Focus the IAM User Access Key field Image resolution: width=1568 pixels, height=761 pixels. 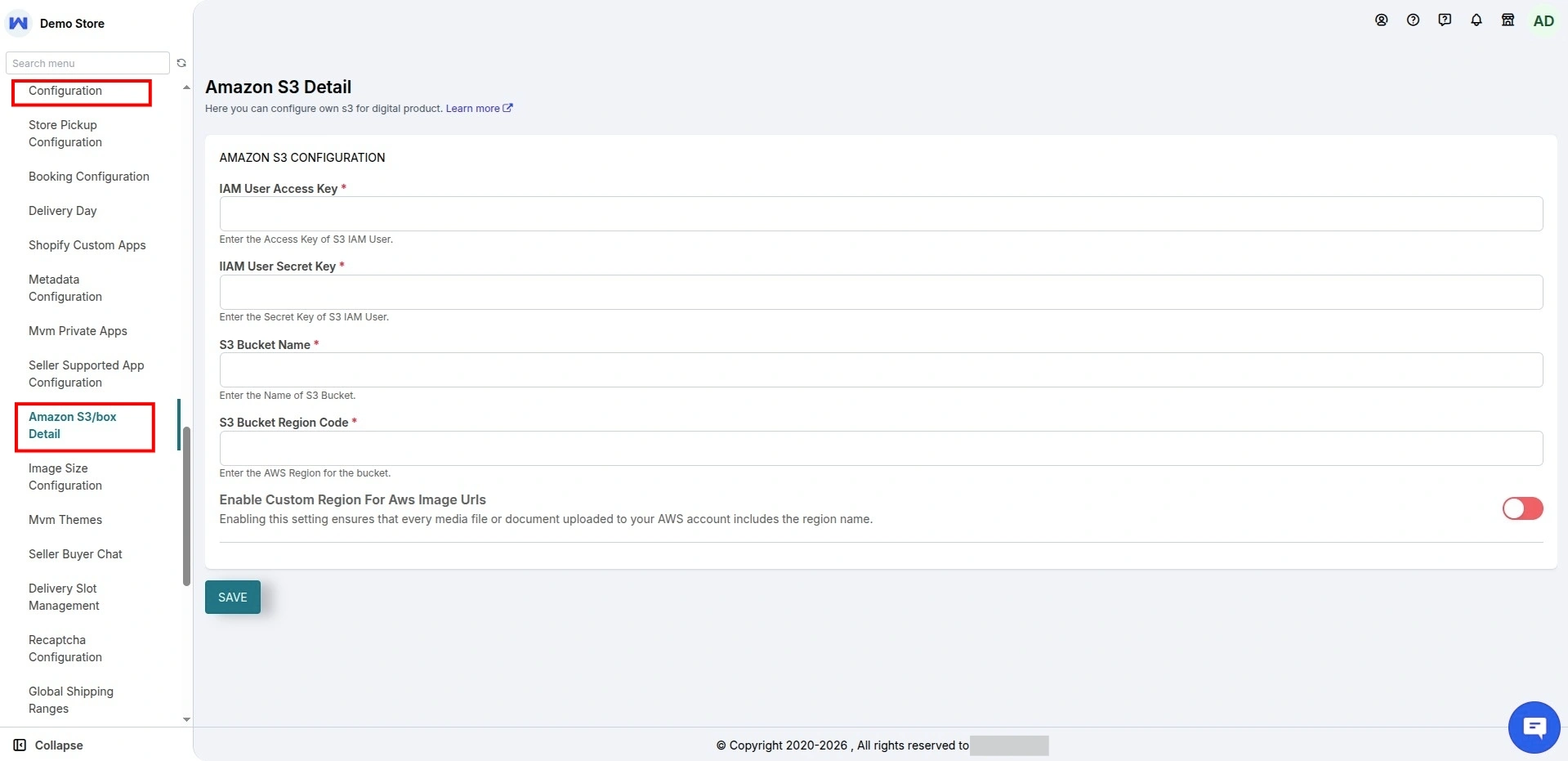coord(881,213)
